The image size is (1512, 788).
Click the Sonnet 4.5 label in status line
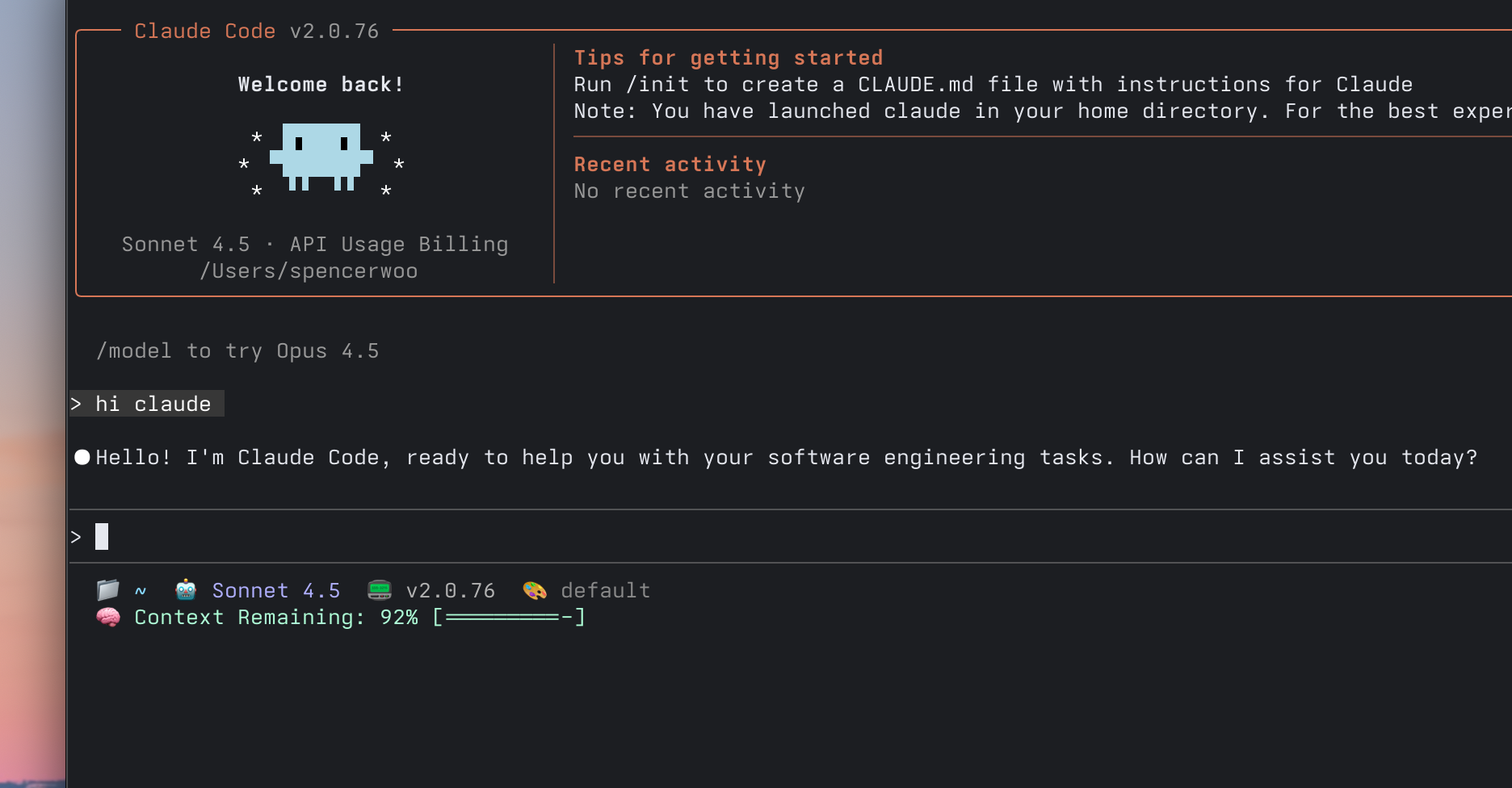(x=276, y=590)
